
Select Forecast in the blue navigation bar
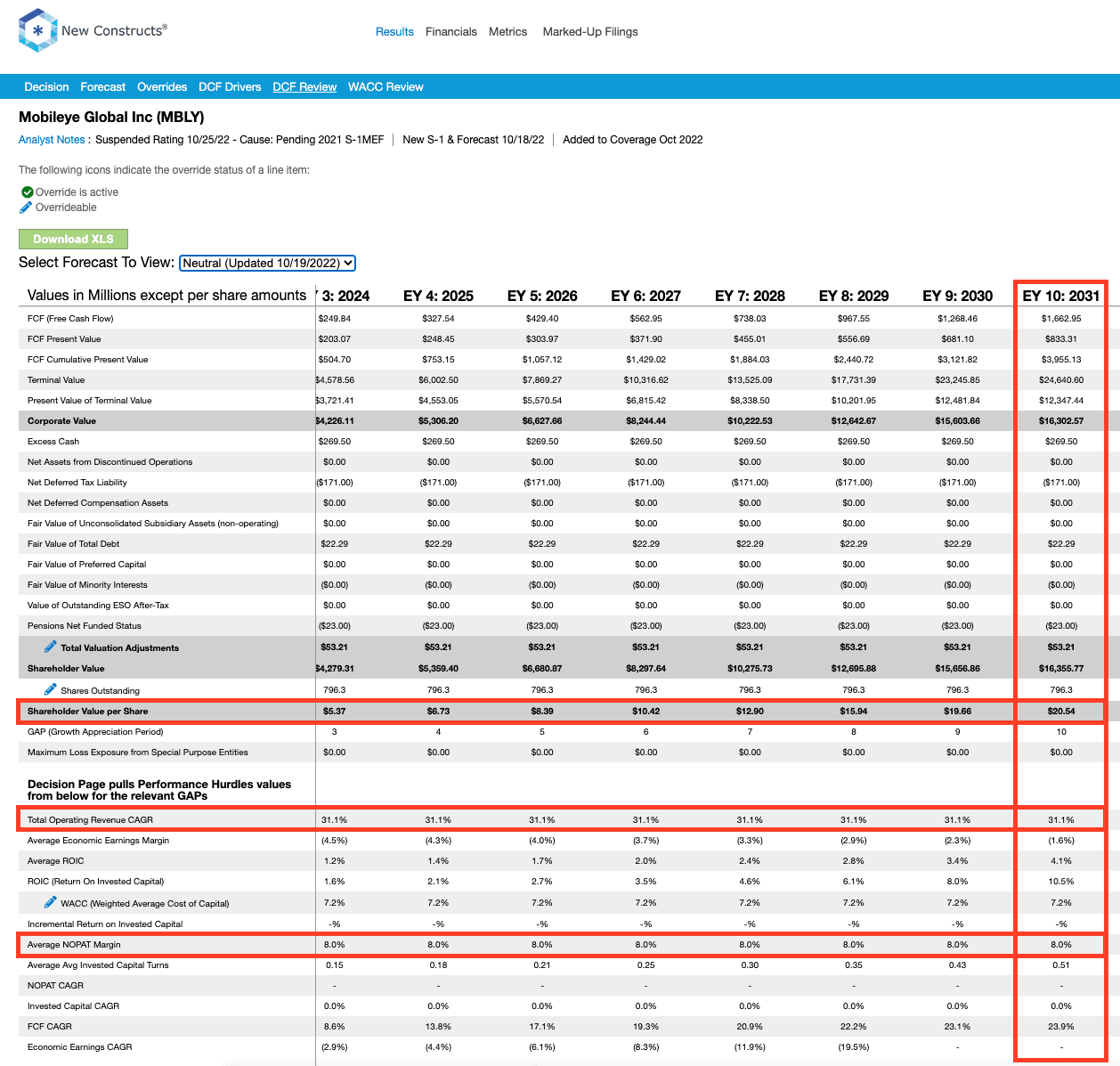tap(103, 87)
